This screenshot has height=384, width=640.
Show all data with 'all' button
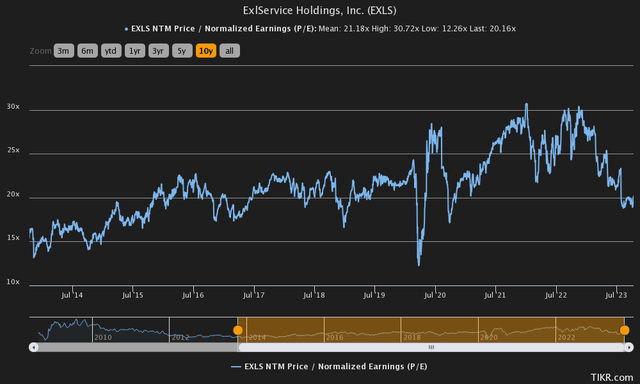[229, 51]
